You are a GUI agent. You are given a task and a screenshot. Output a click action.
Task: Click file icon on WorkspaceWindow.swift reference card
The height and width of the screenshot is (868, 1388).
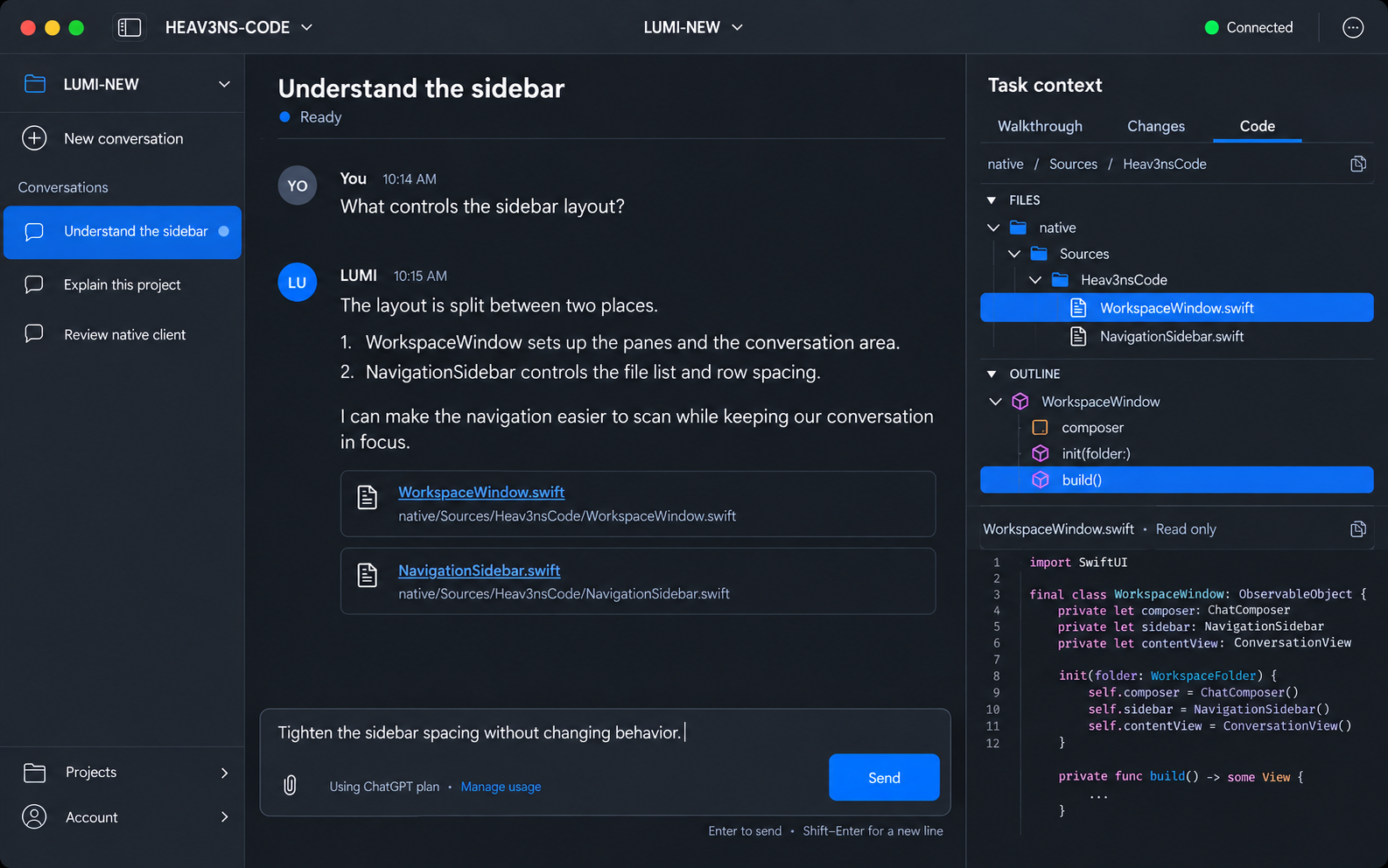coord(368,497)
